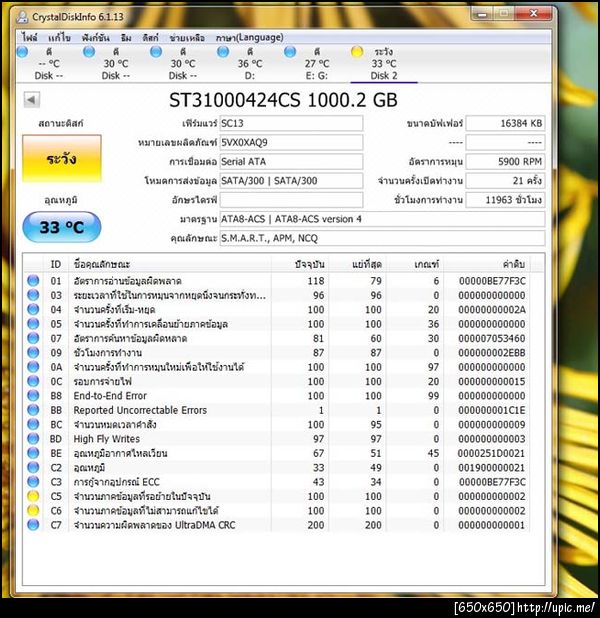
Task: Click the blue status icon of attribute BE
Action: click(x=33, y=453)
